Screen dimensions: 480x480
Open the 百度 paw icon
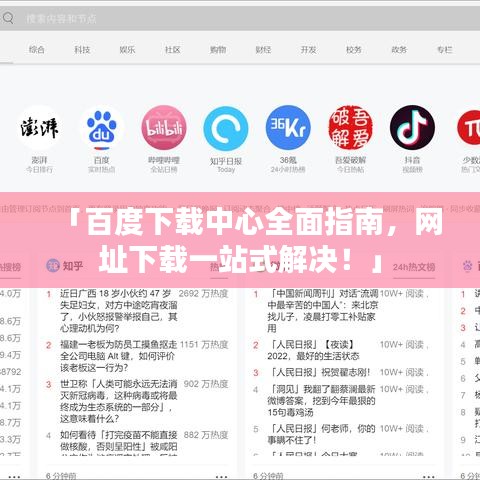(102, 128)
